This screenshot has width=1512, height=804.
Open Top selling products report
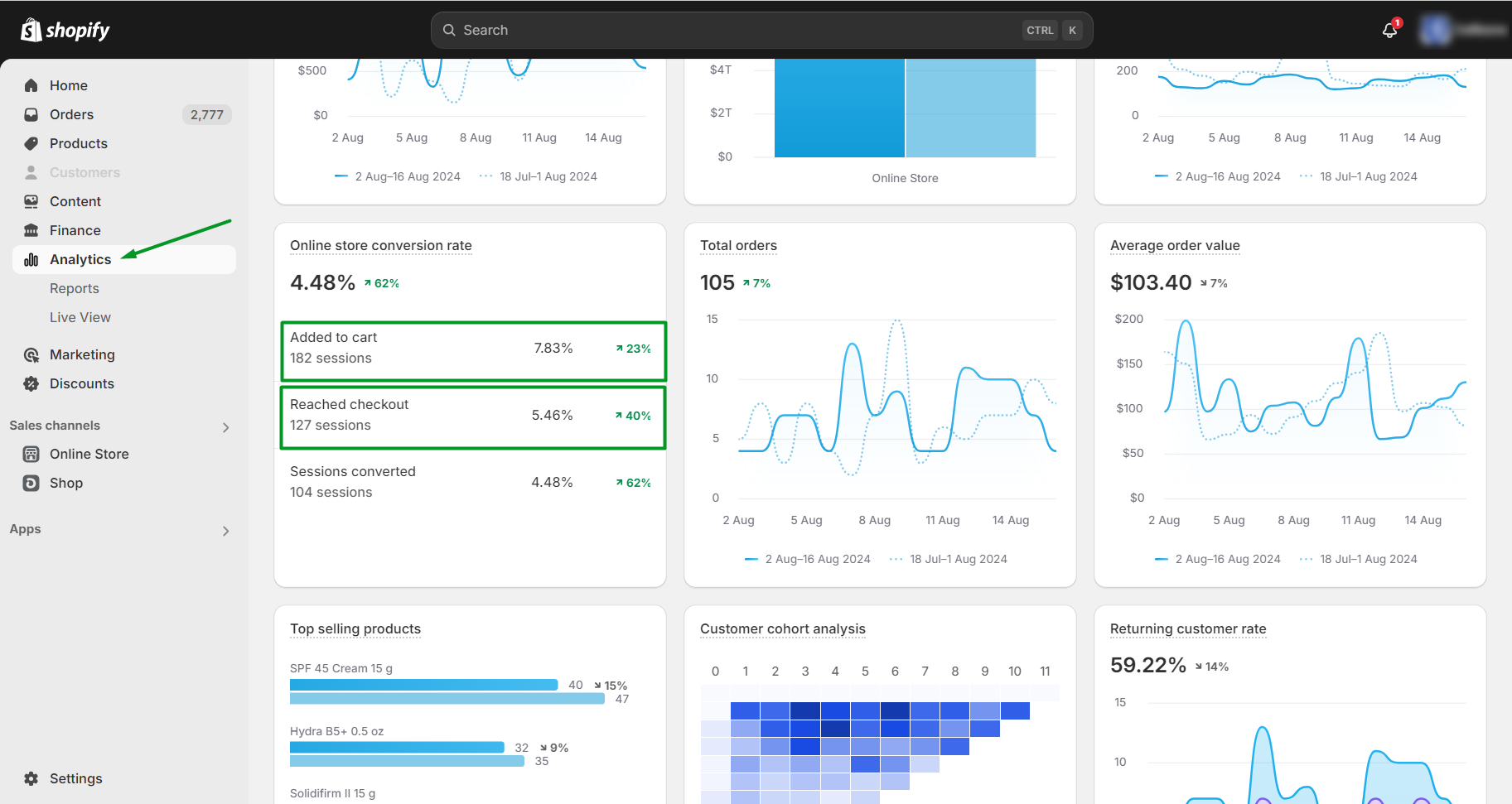point(355,628)
